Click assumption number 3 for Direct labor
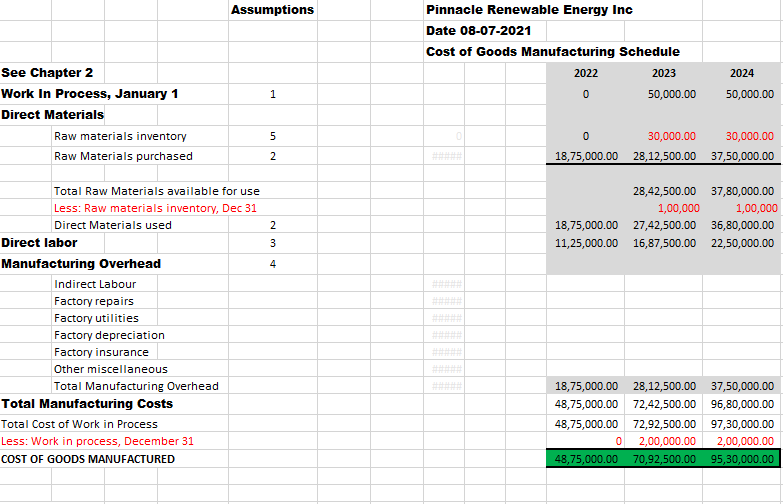 point(273,243)
